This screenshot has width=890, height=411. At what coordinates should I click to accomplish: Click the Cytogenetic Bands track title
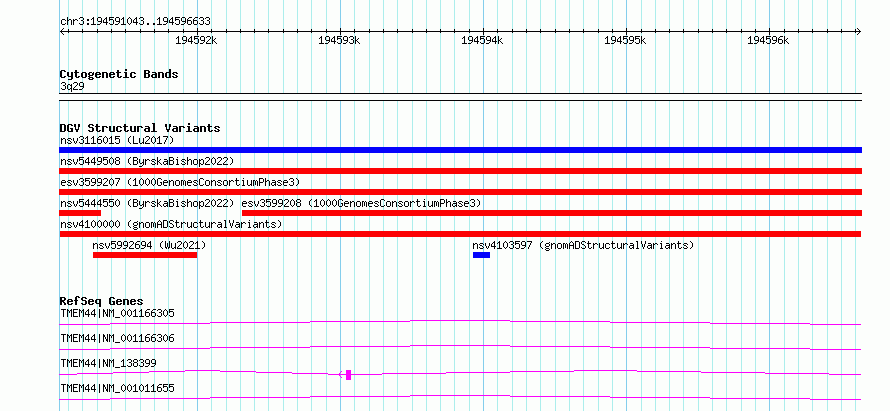click(x=119, y=74)
